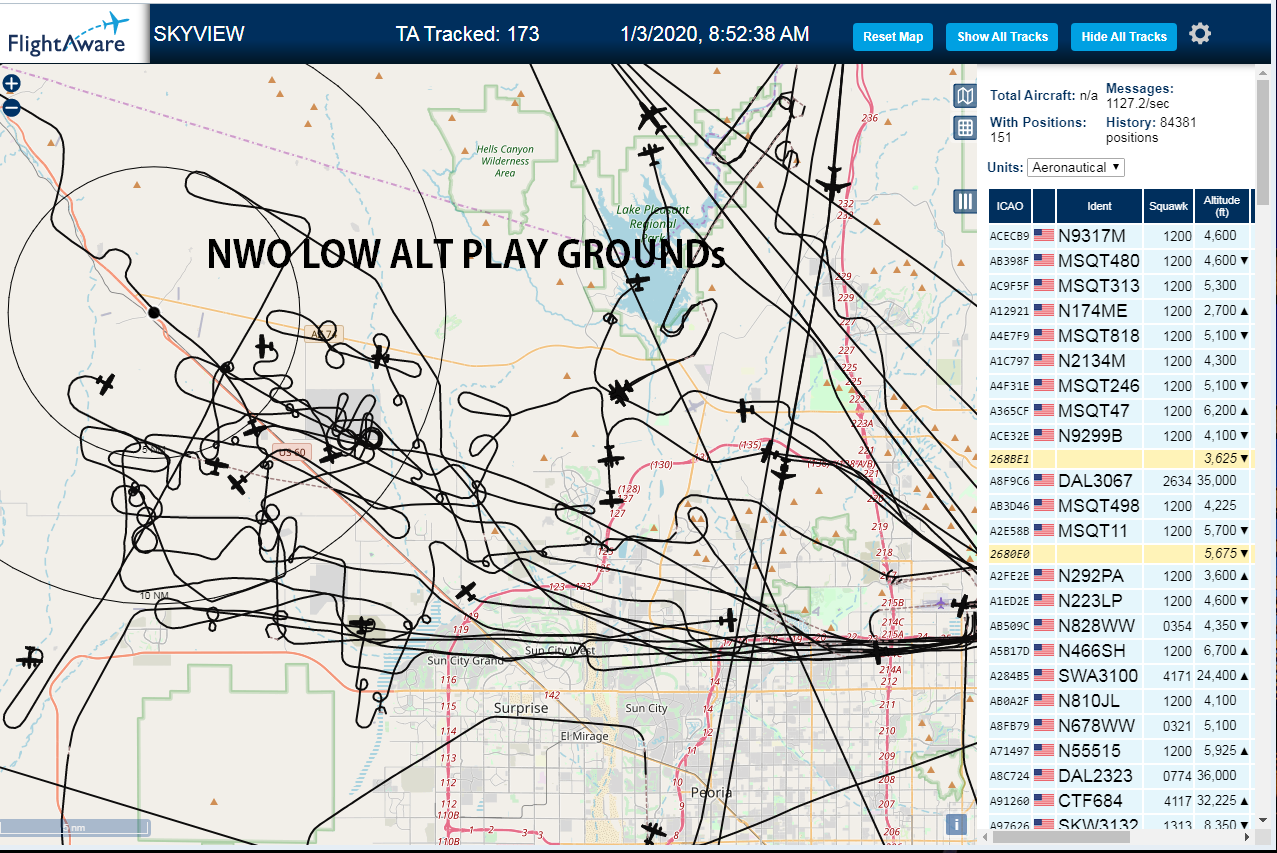Screen dimensions: 1277x853
Task: Click the Peoria city label on map
Action: pos(711,792)
